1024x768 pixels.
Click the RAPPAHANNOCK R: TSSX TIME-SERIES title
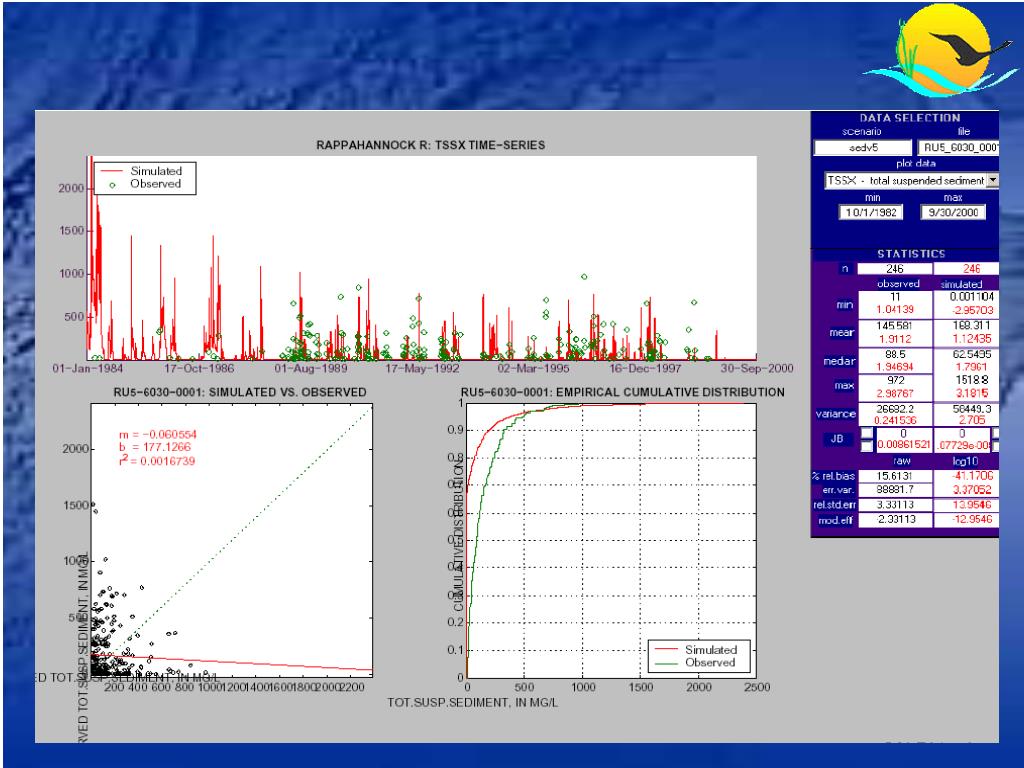(430, 145)
